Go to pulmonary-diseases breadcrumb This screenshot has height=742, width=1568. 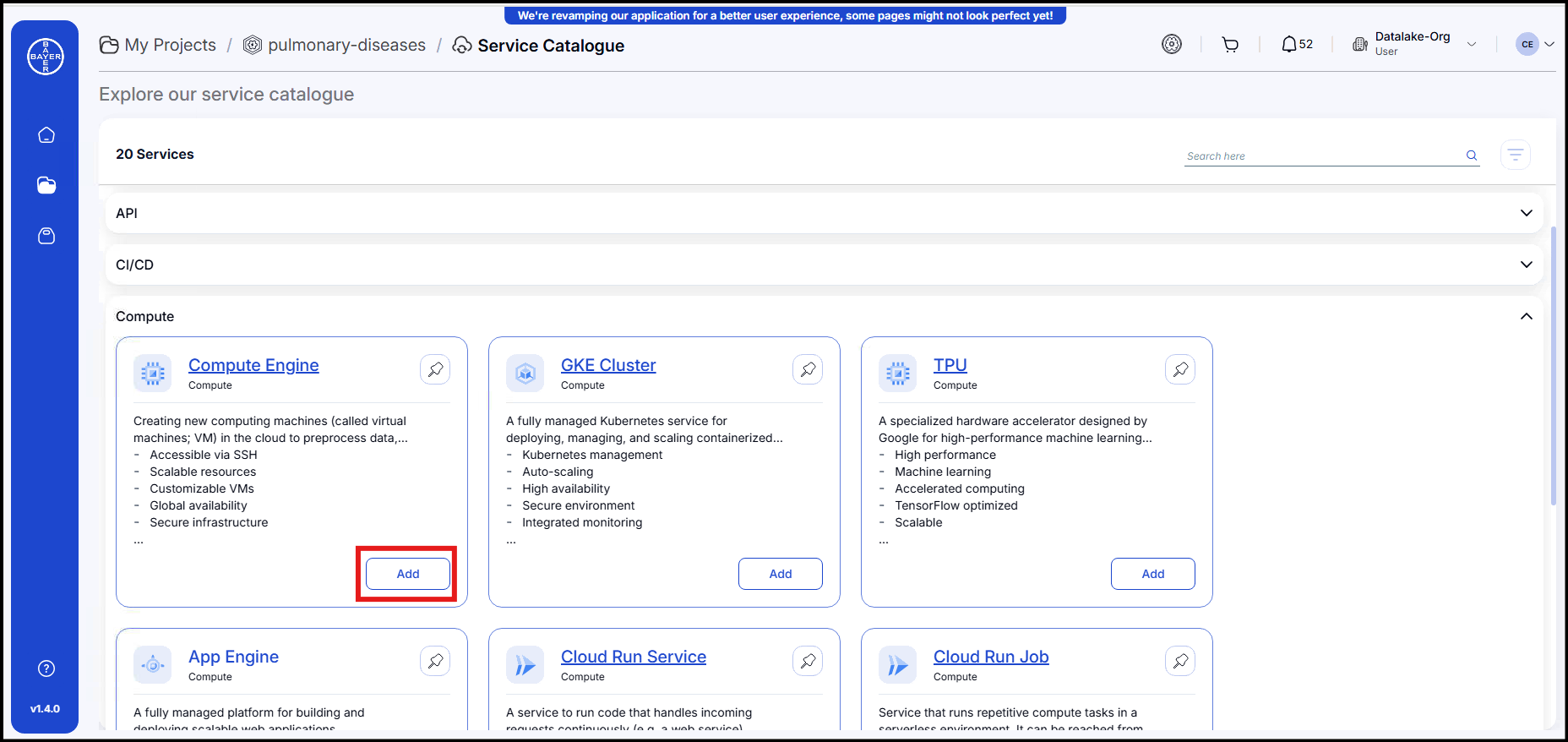click(346, 45)
